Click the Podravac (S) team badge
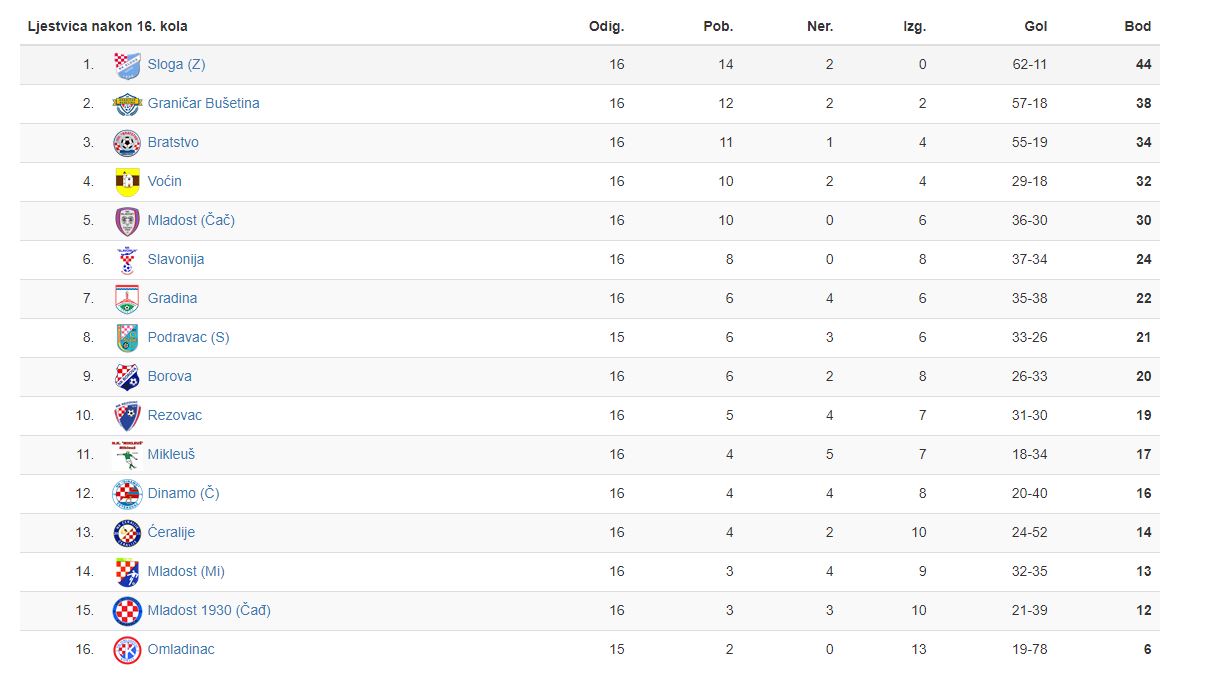 point(127,337)
